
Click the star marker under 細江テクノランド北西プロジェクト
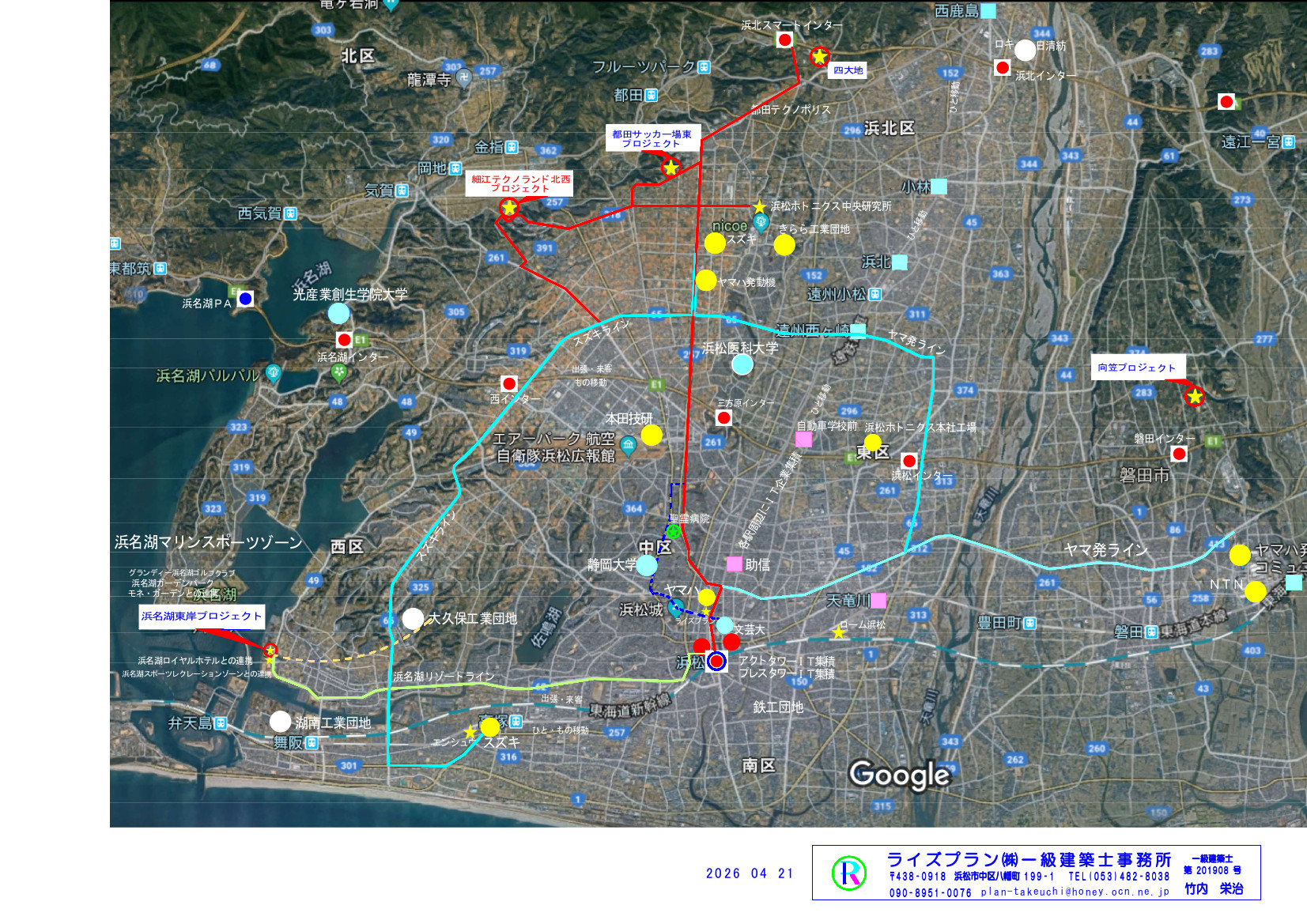[508, 208]
